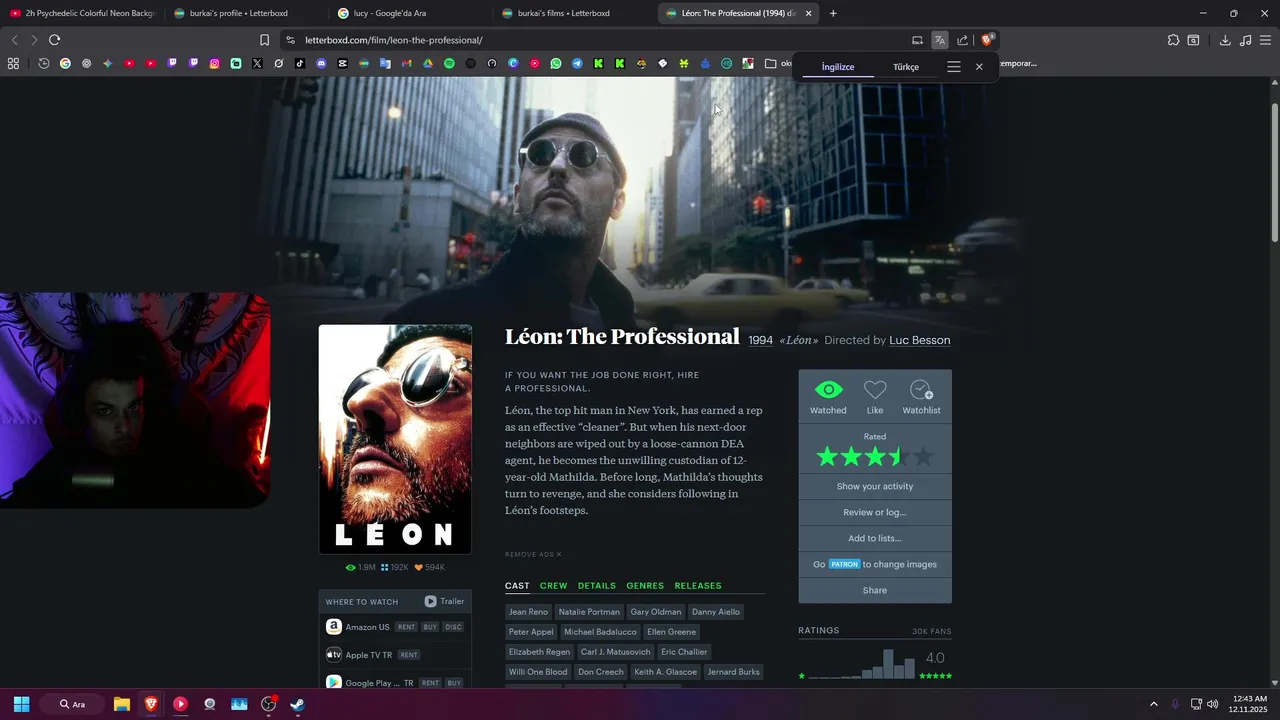Open the Google bookmark icon

pyautogui.click(x=65, y=63)
